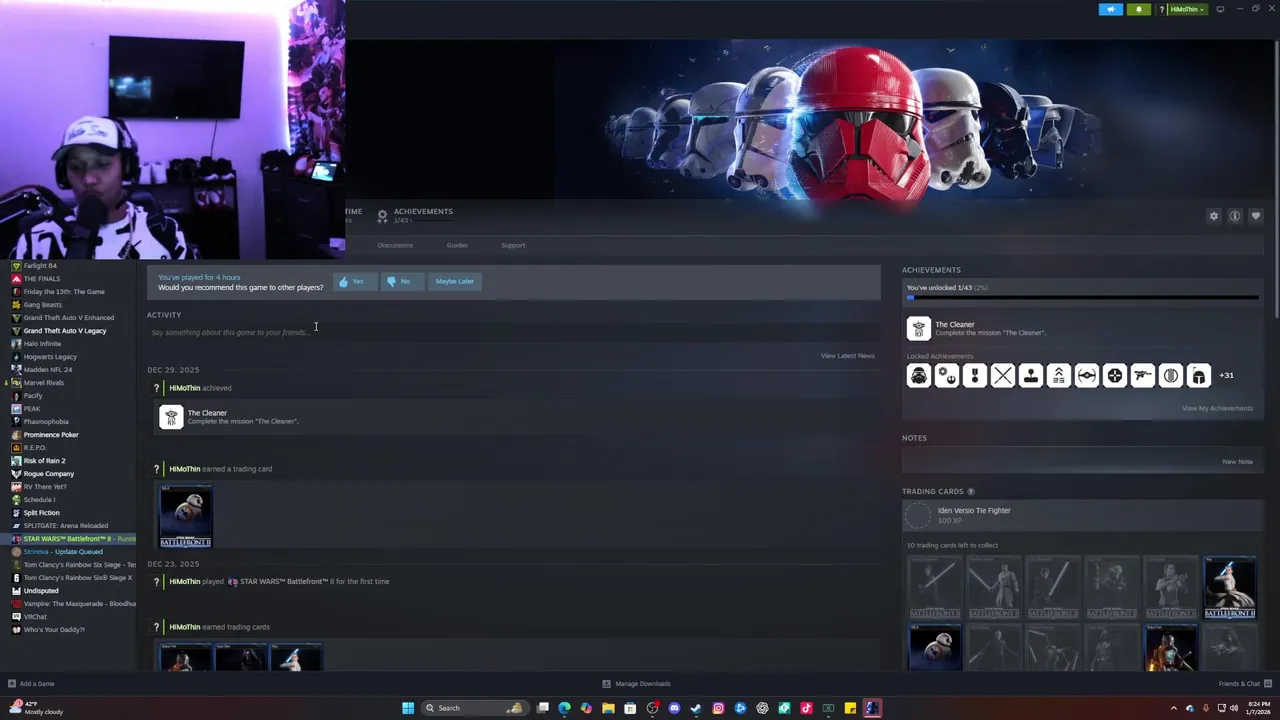Select VRChat in library
Viewport: 1280px width, 720px height.
(x=35, y=617)
